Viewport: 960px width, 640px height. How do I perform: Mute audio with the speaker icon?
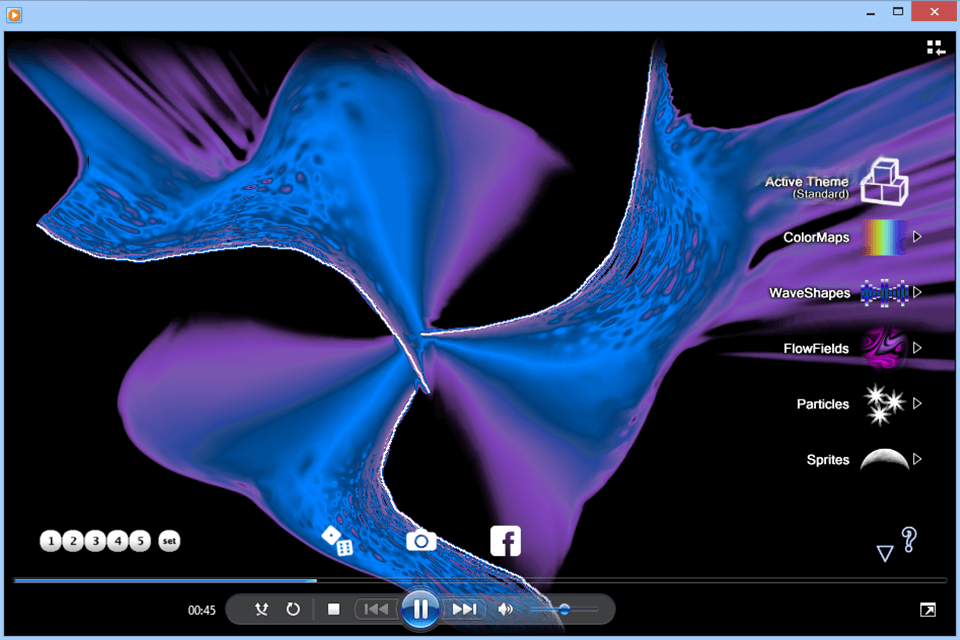[505, 609]
